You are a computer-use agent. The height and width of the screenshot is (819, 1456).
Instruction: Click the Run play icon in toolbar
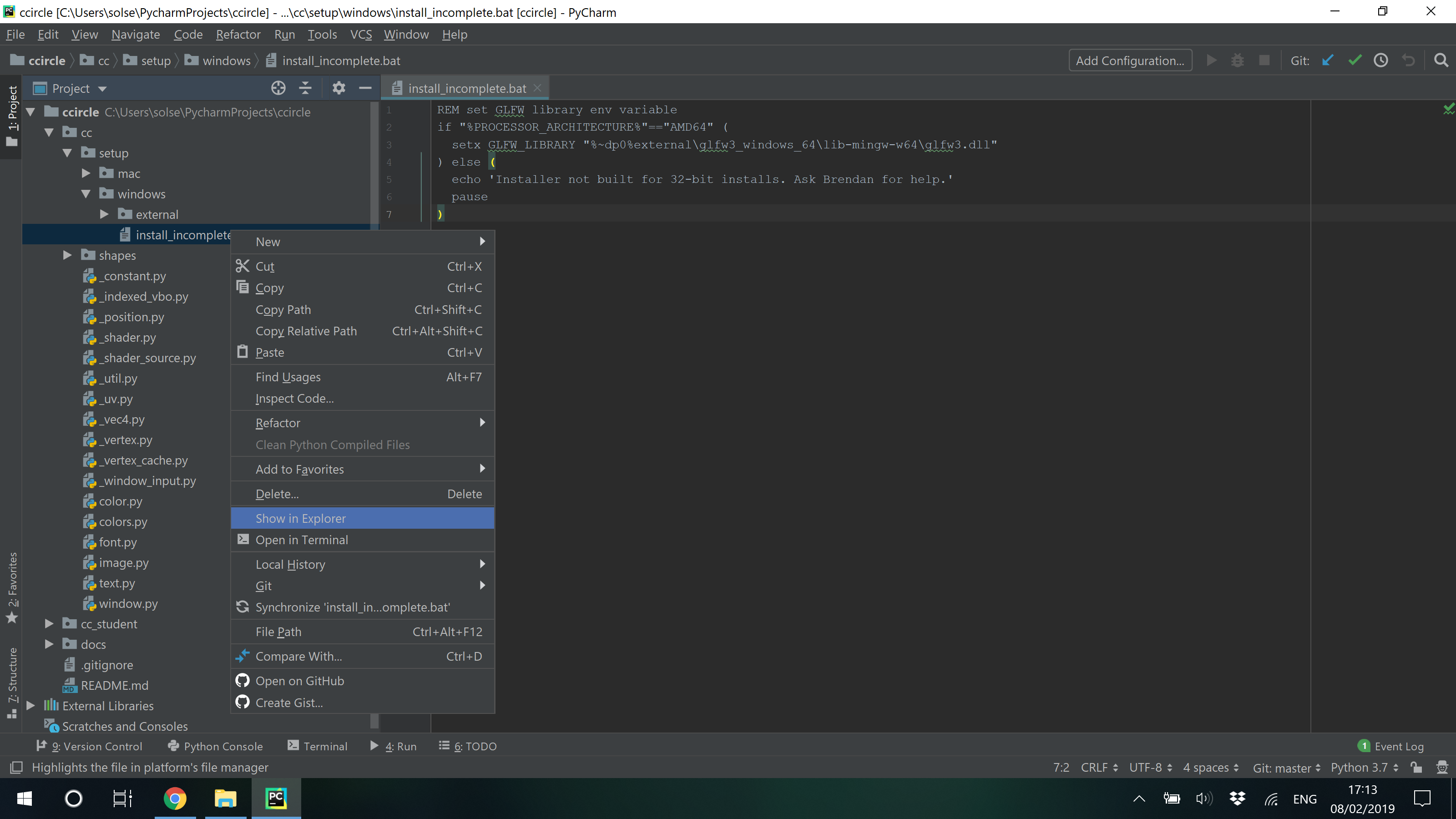pyautogui.click(x=1211, y=60)
